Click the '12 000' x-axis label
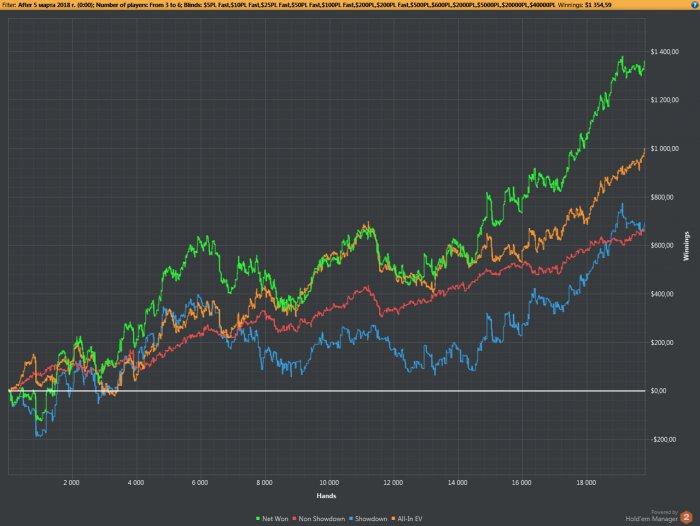The width and height of the screenshot is (700, 526). [x=393, y=483]
